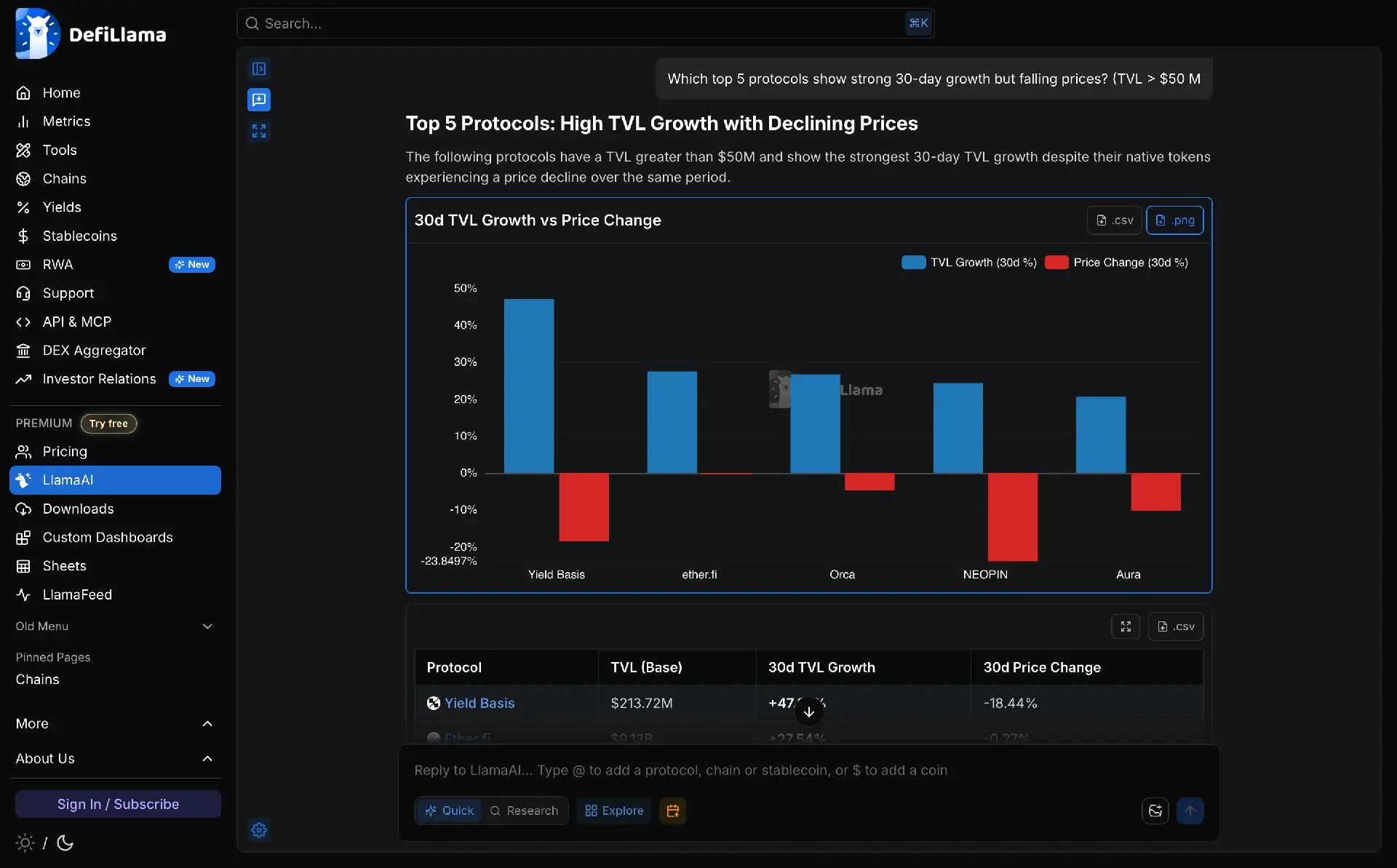Open pinned Chains page
Viewport: 1397px width, 868px height.
coord(38,680)
